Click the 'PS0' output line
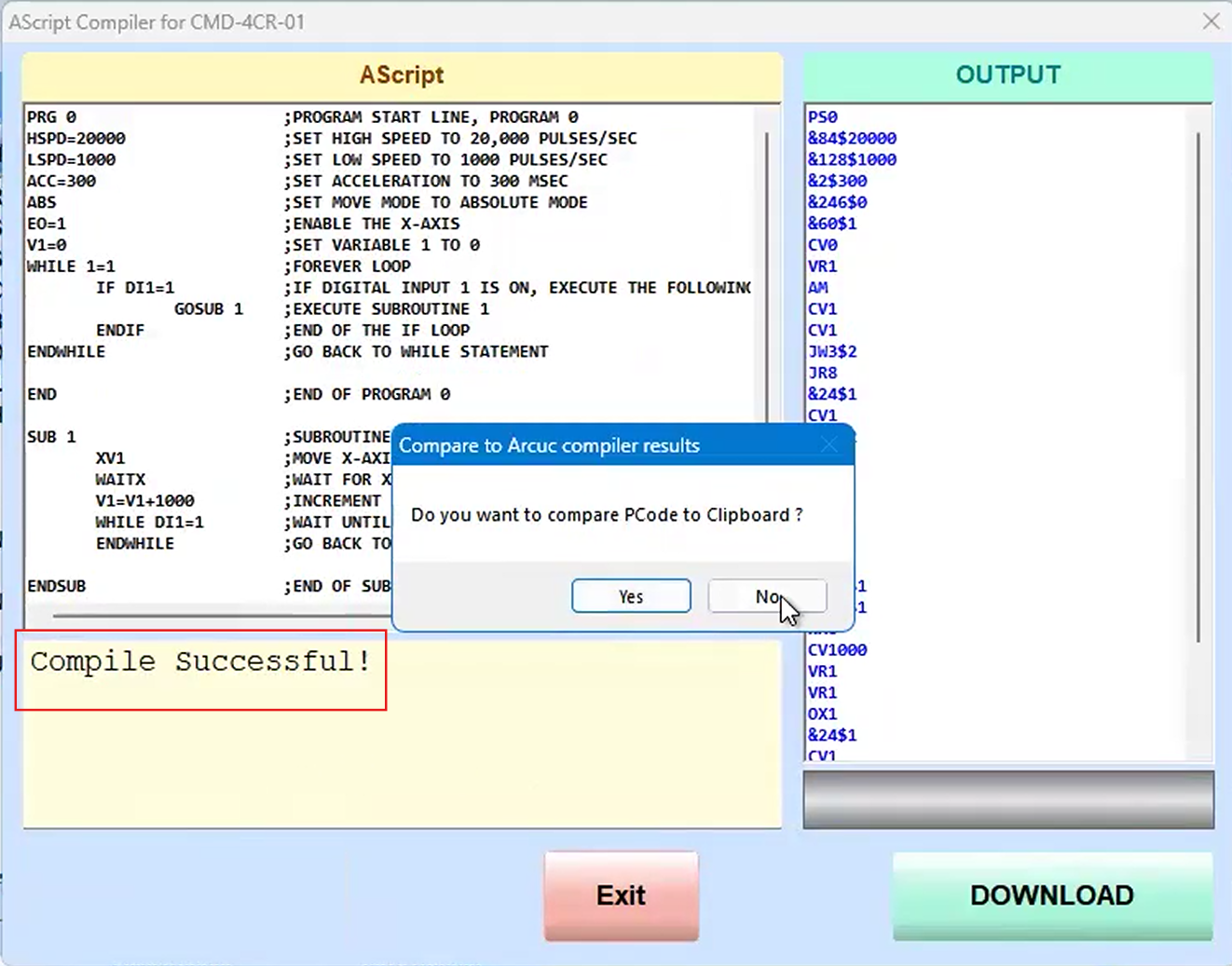Viewport: 1232px width, 966px height. [x=823, y=117]
